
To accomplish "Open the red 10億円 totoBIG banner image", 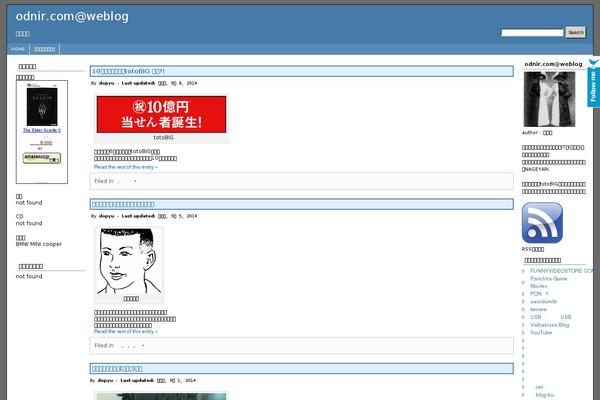I will [x=161, y=114].
